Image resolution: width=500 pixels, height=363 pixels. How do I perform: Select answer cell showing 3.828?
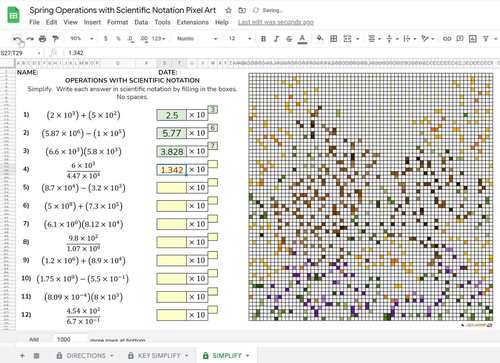(171, 152)
